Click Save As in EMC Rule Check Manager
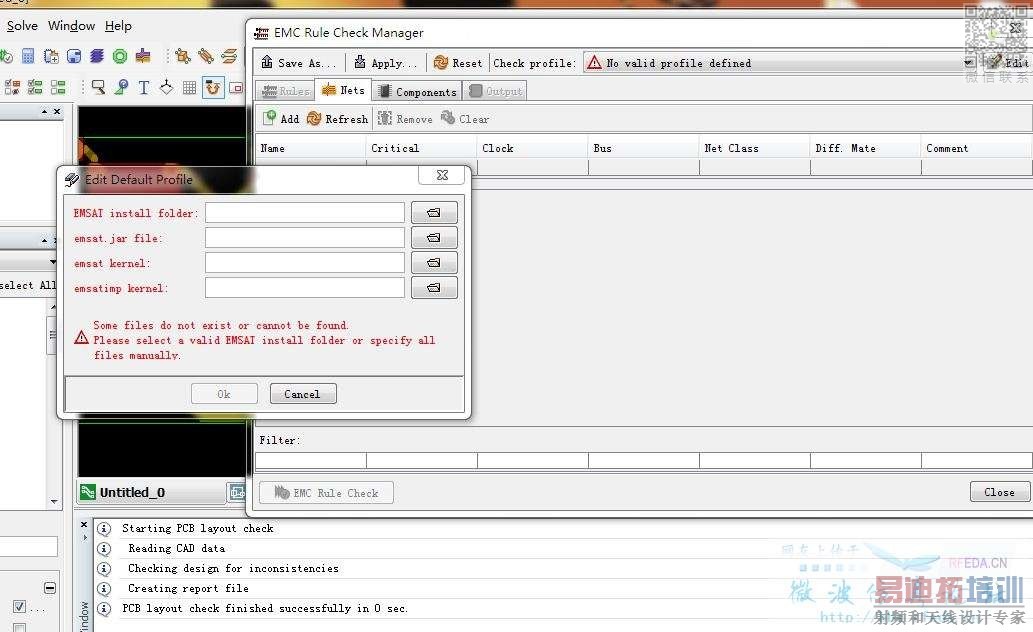The image size is (1033, 632). [x=298, y=63]
